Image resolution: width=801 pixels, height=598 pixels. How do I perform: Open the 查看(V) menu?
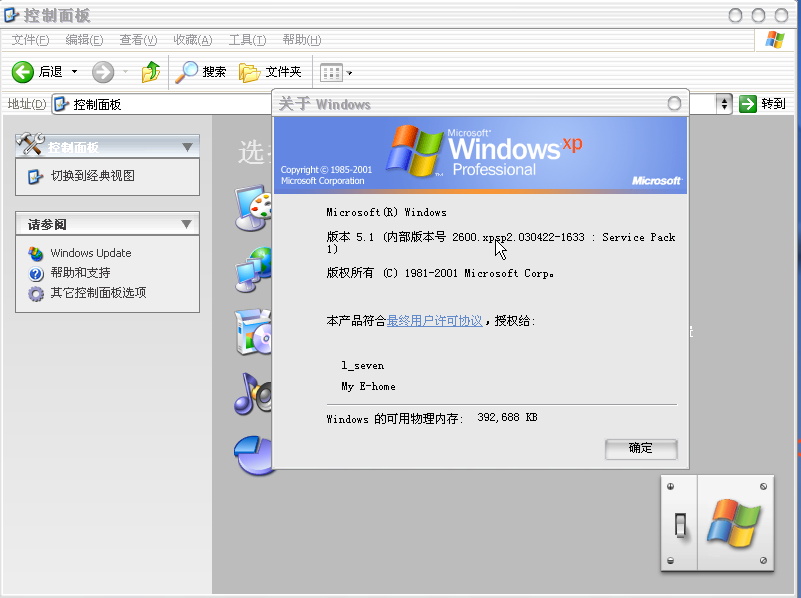pyautogui.click(x=138, y=40)
